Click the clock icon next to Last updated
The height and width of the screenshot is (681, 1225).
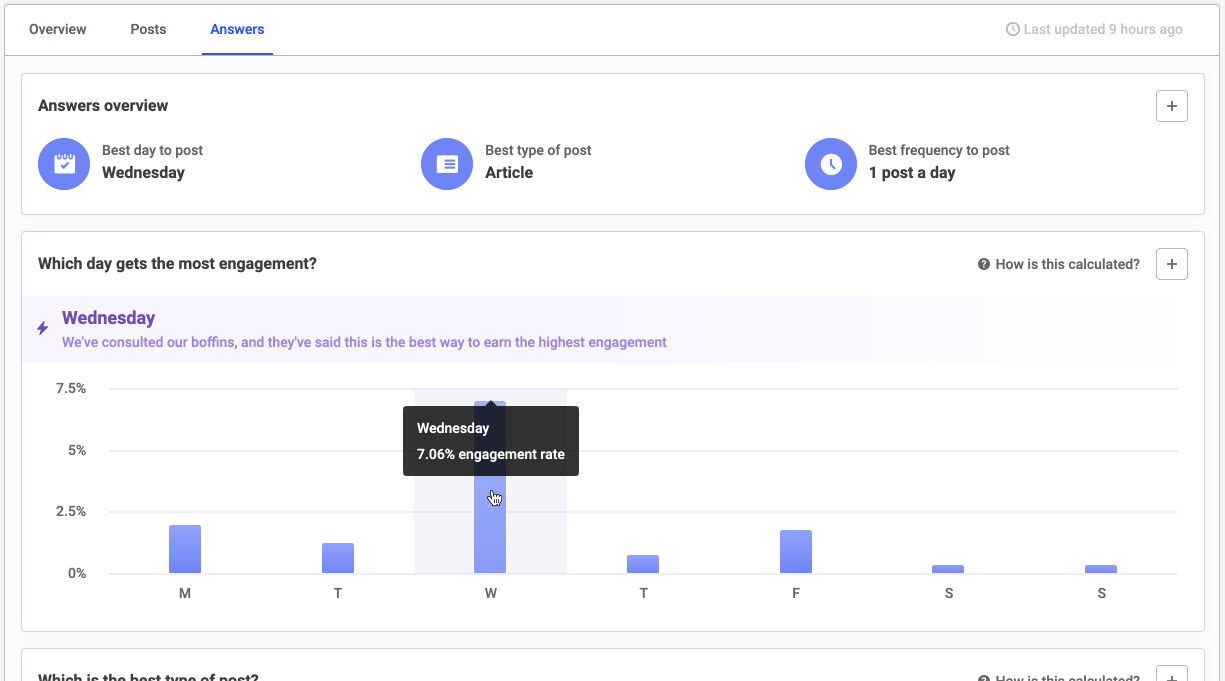pyautogui.click(x=1010, y=29)
